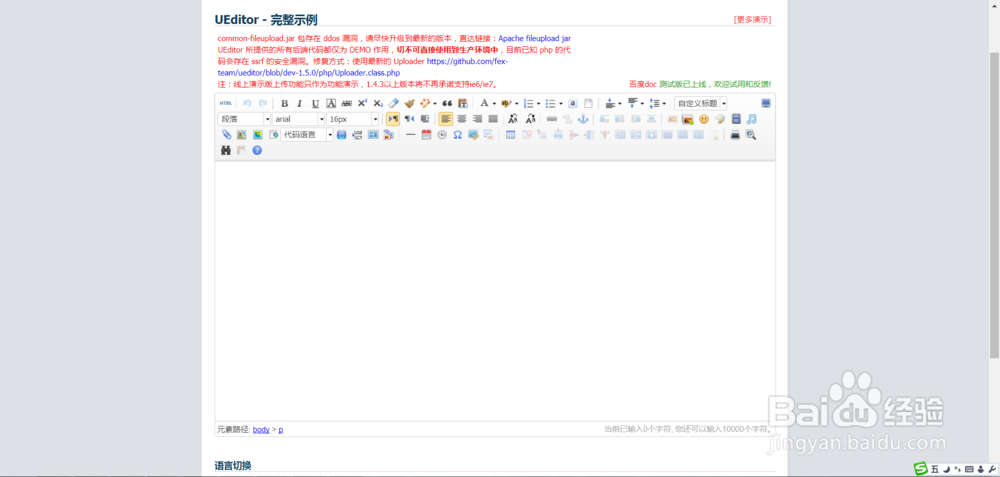The height and width of the screenshot is (477, 1000).
Task: Open the 段落 paragraph format dropdown
Action: (244, 119)
